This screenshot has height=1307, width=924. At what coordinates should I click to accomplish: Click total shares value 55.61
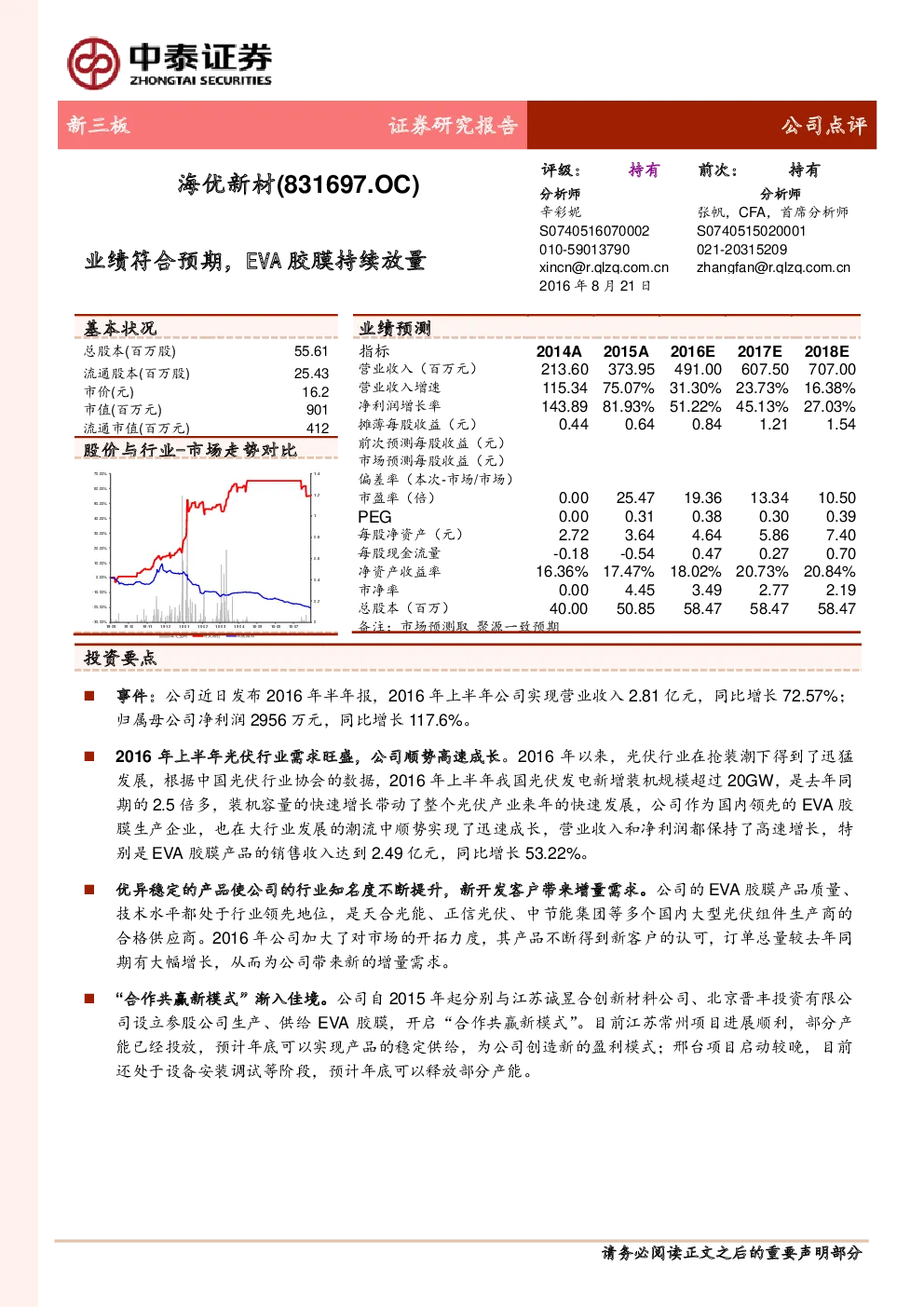(311, 351)
